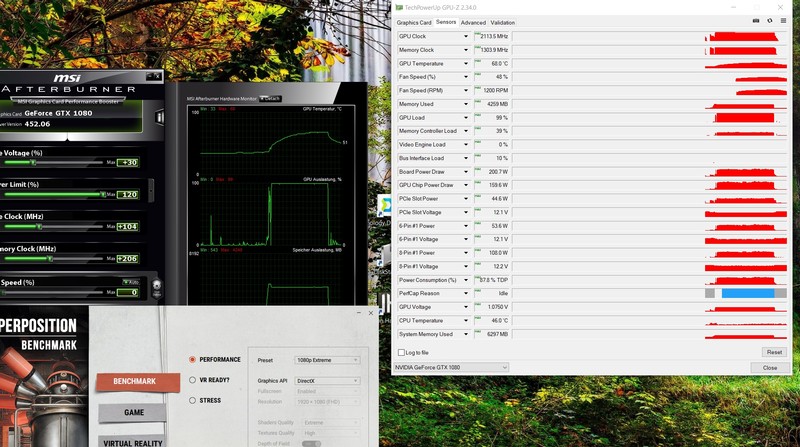Open the Fan Speed (%) sensor dropdown
This screenshot has height=447, width=800.
[x=465, y=77]
